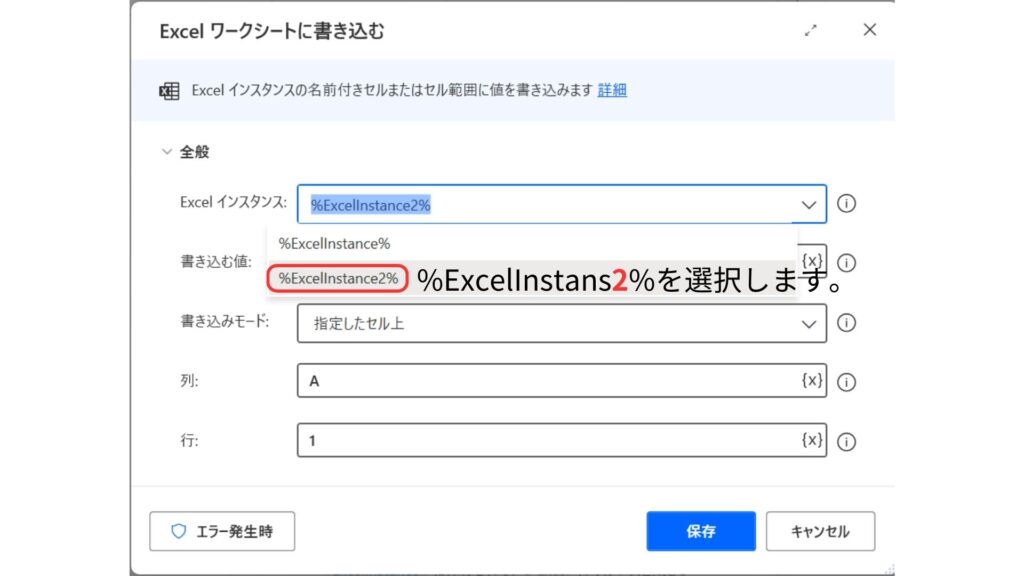The height and width of the screenshot is (576, 1024).
Task: Click the expand dialog icon in title bar
Action: (811, 31)
